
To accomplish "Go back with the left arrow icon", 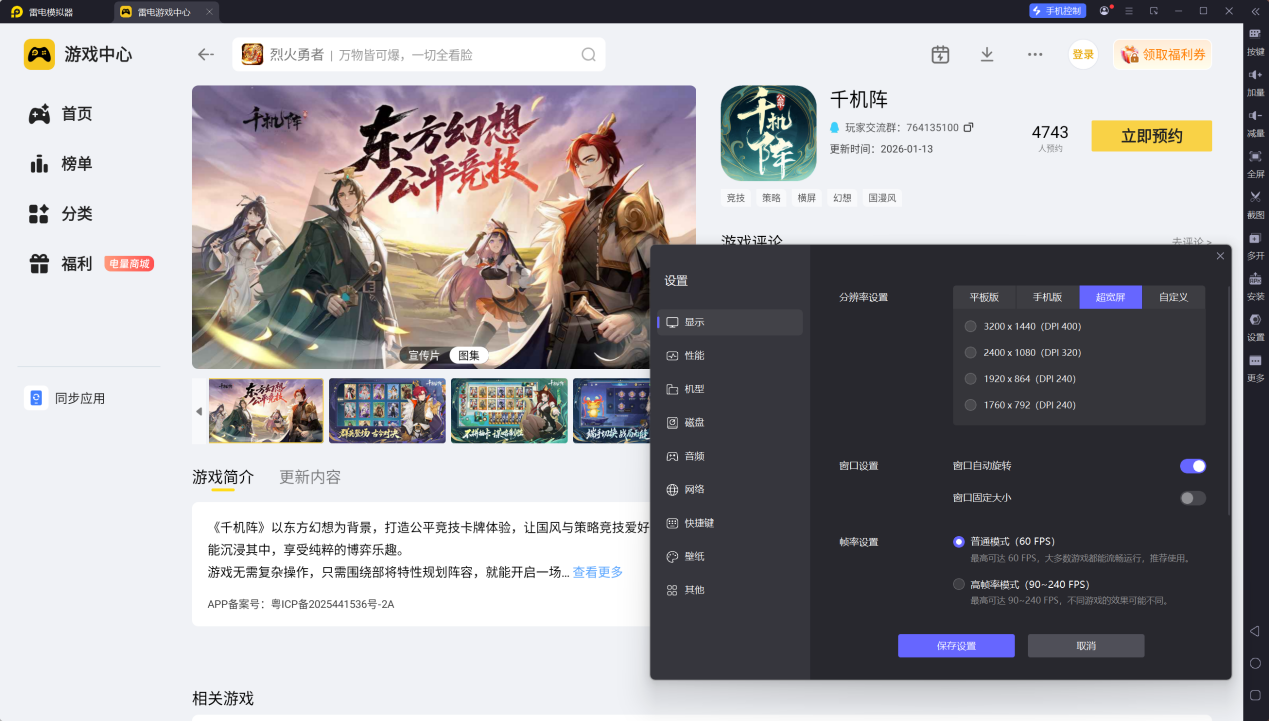I will coord(206,54).
